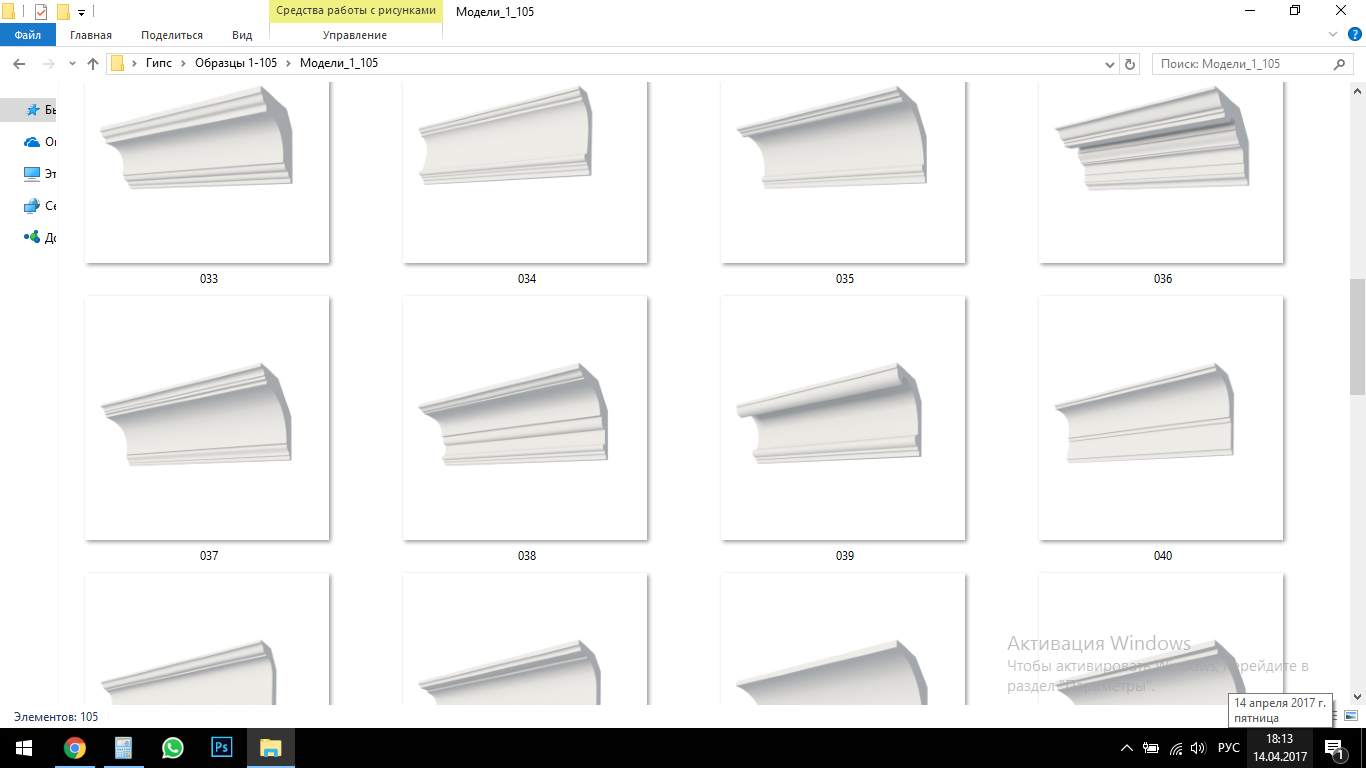This screenshot has width=1366, height=768.
Task: Click the Элементов: 105 status text
Action: (x=56, y=717)
